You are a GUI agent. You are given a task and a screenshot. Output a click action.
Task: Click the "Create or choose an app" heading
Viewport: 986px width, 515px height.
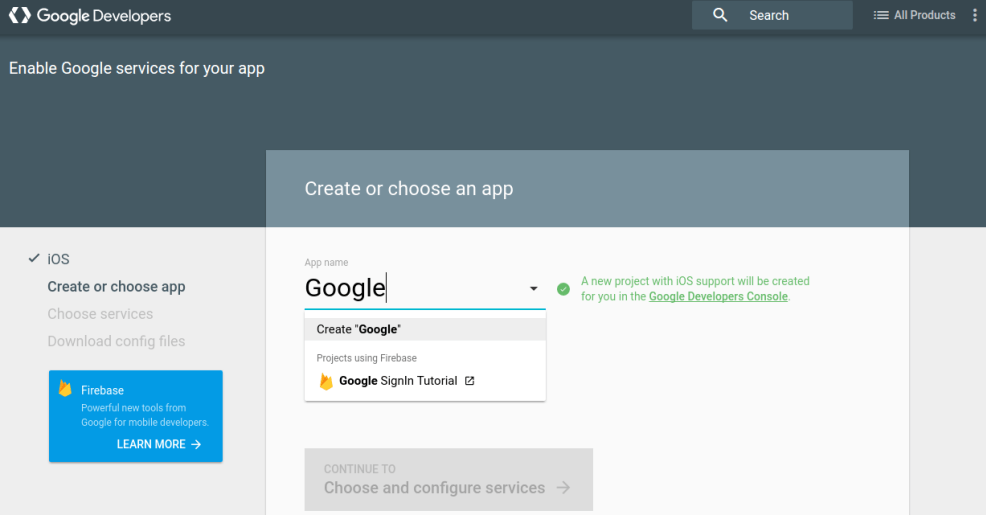(409, 189)
